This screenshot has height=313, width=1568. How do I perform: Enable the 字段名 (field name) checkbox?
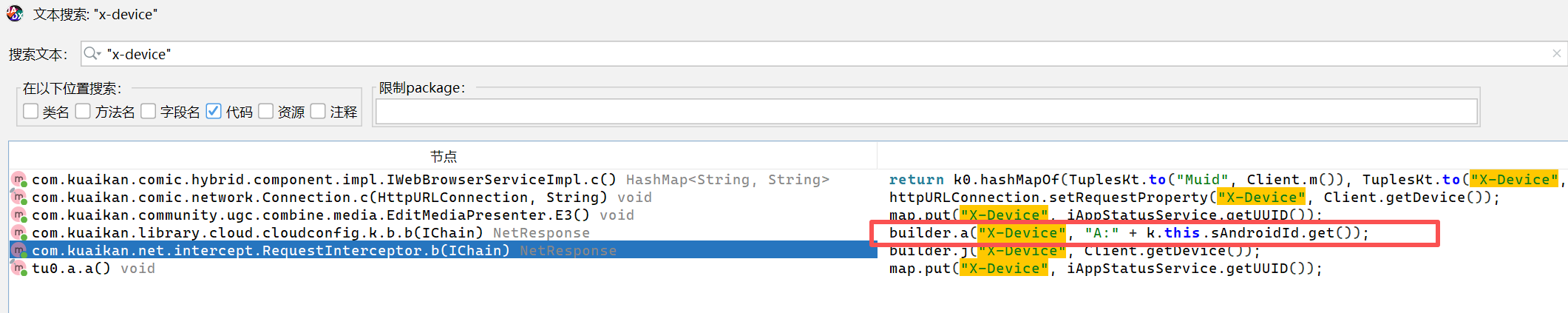coord(148,111)
